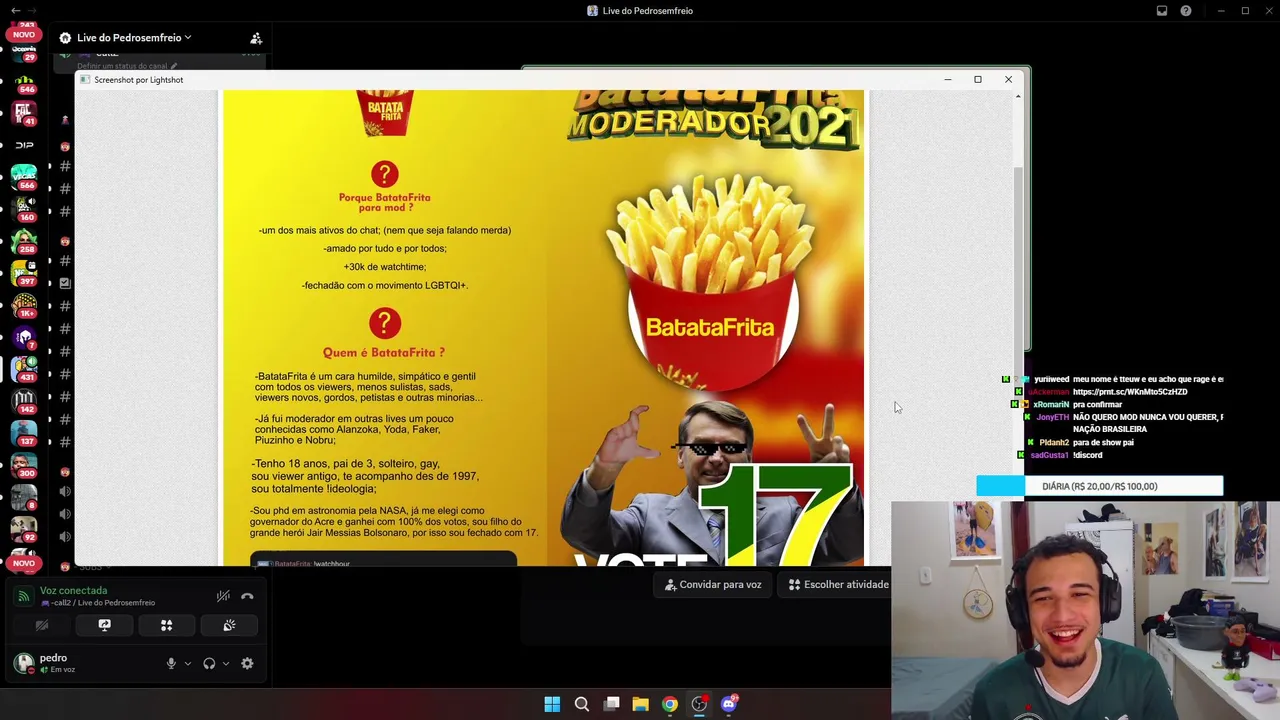Open Discord help icon in title bar
The width and height of the screenshot is (1280, 720).
coord(1186,11)
